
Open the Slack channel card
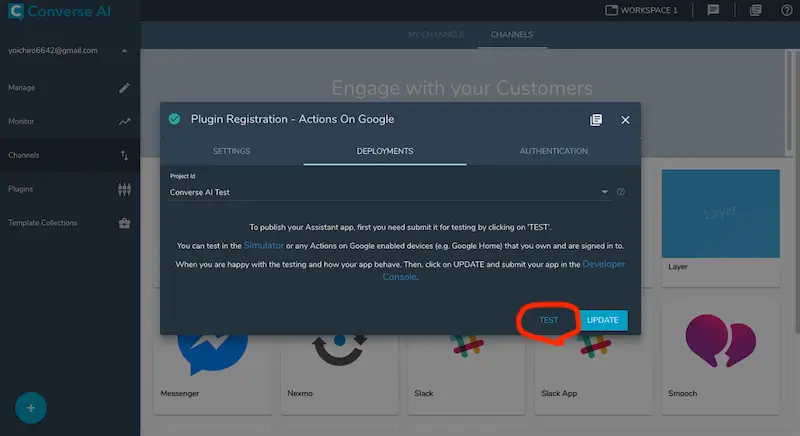tap(466, 375)
